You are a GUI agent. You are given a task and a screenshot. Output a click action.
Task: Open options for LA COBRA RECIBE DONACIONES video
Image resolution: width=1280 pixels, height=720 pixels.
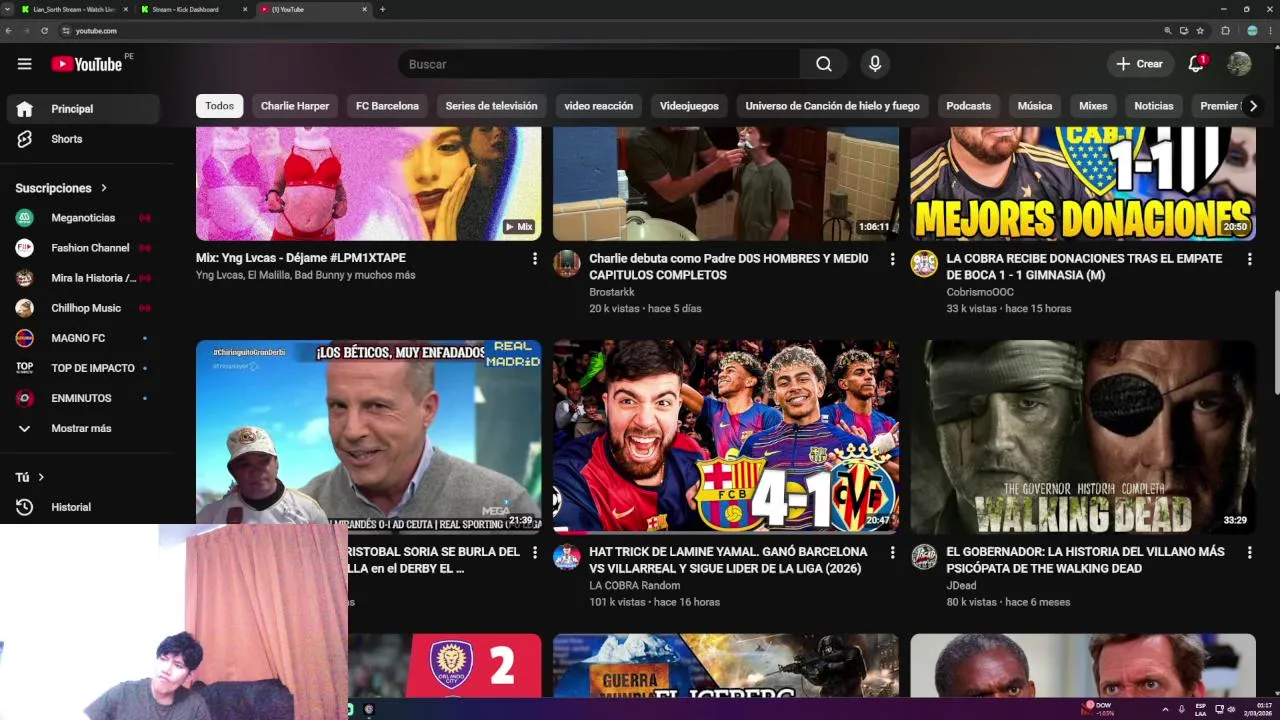coord(1249,259)
